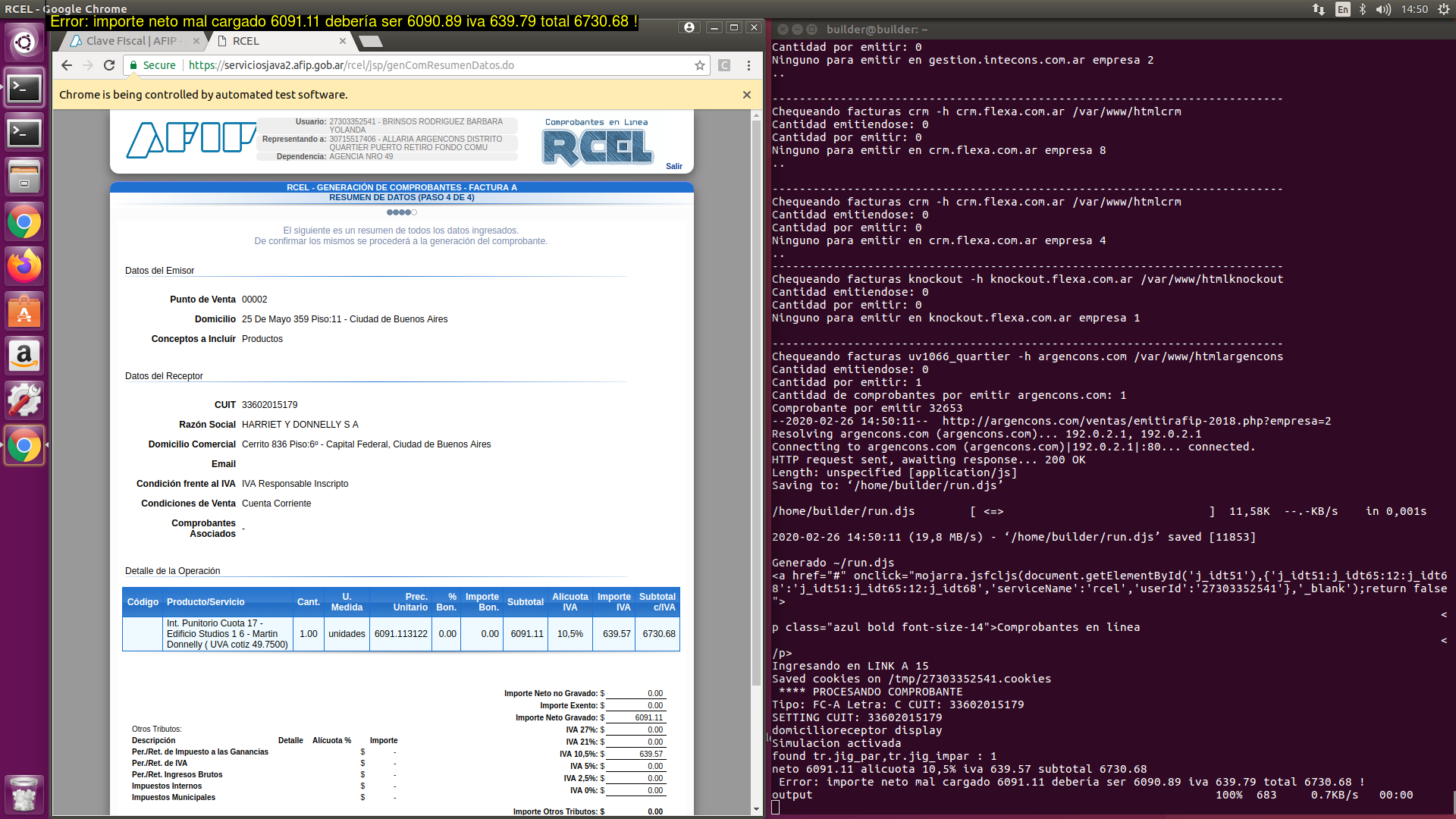1456x819 pixels.
Task: Open sound volume indicator
Action: (x=1383, y=9)
